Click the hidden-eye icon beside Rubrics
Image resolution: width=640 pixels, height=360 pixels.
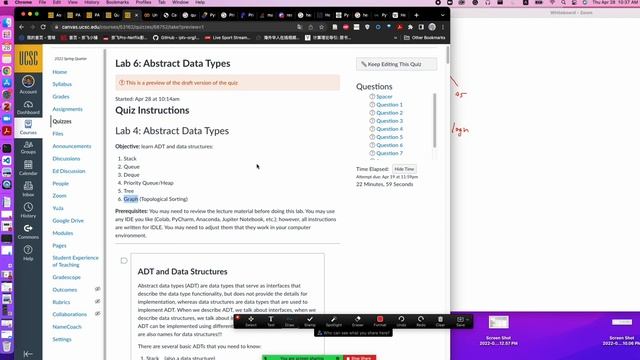(98, 302)
